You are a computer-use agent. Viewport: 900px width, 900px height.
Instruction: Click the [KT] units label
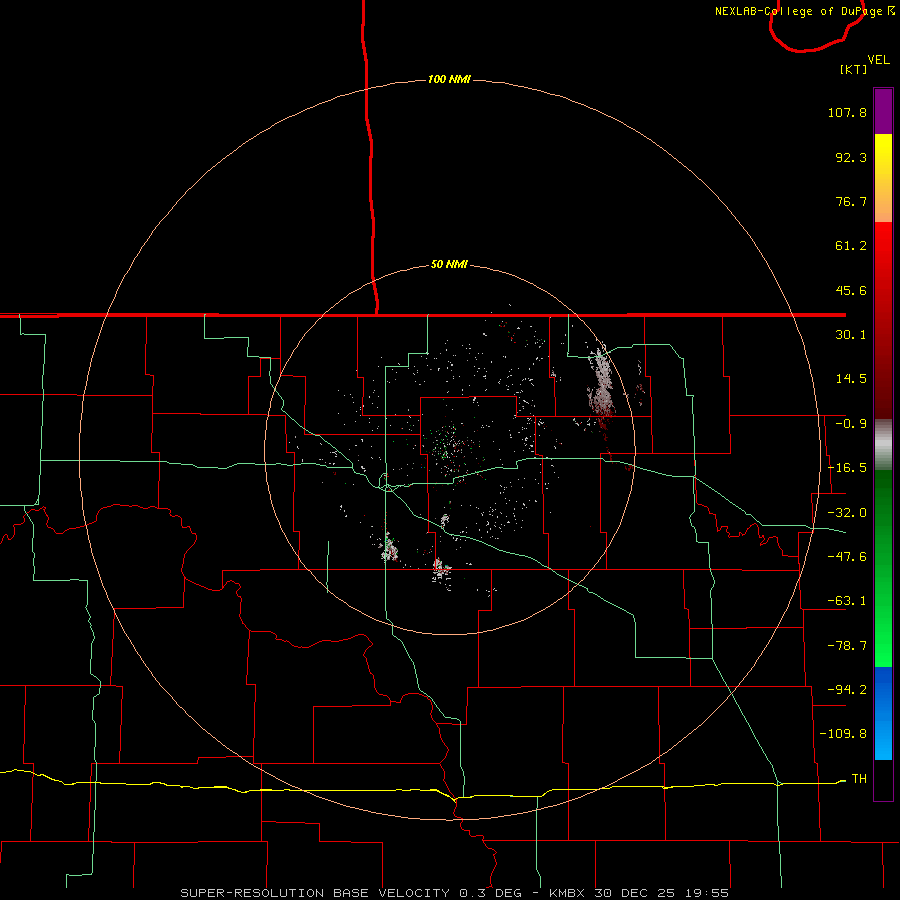click(x=854, y=69)
